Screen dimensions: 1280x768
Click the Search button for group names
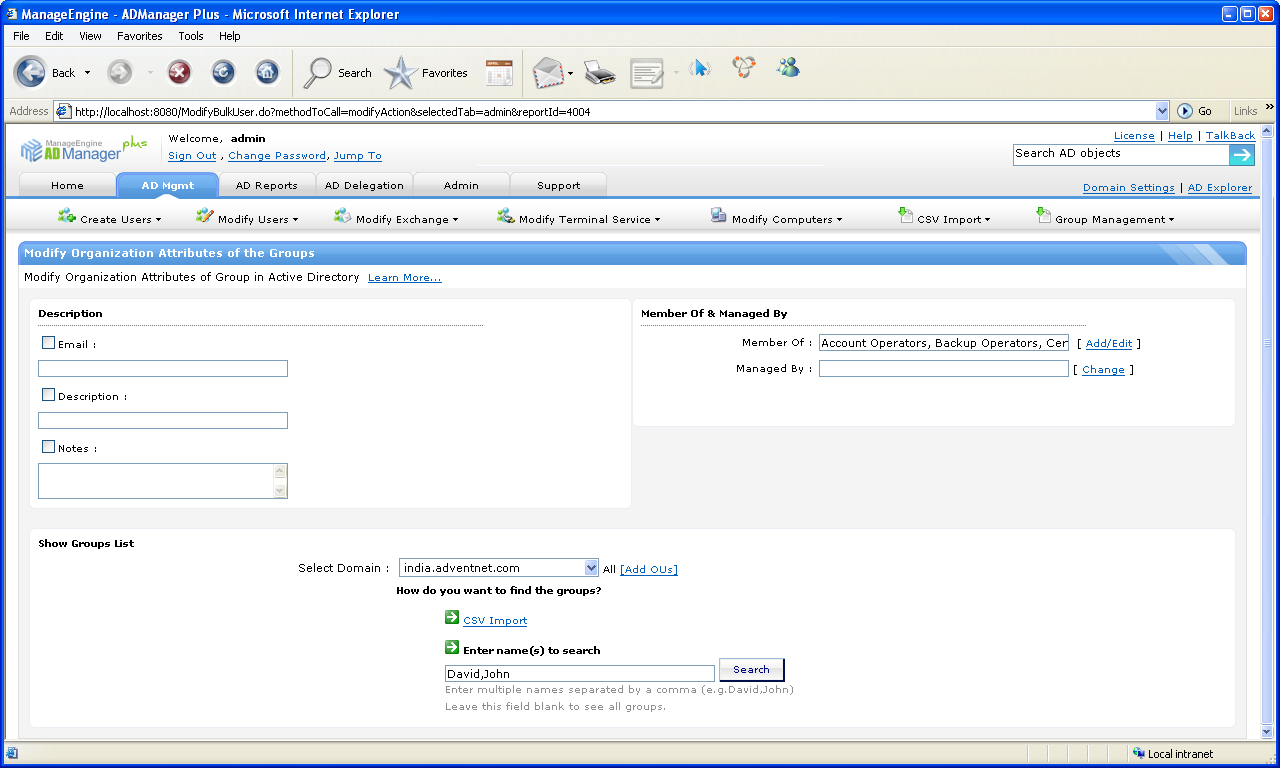point(751,670)
